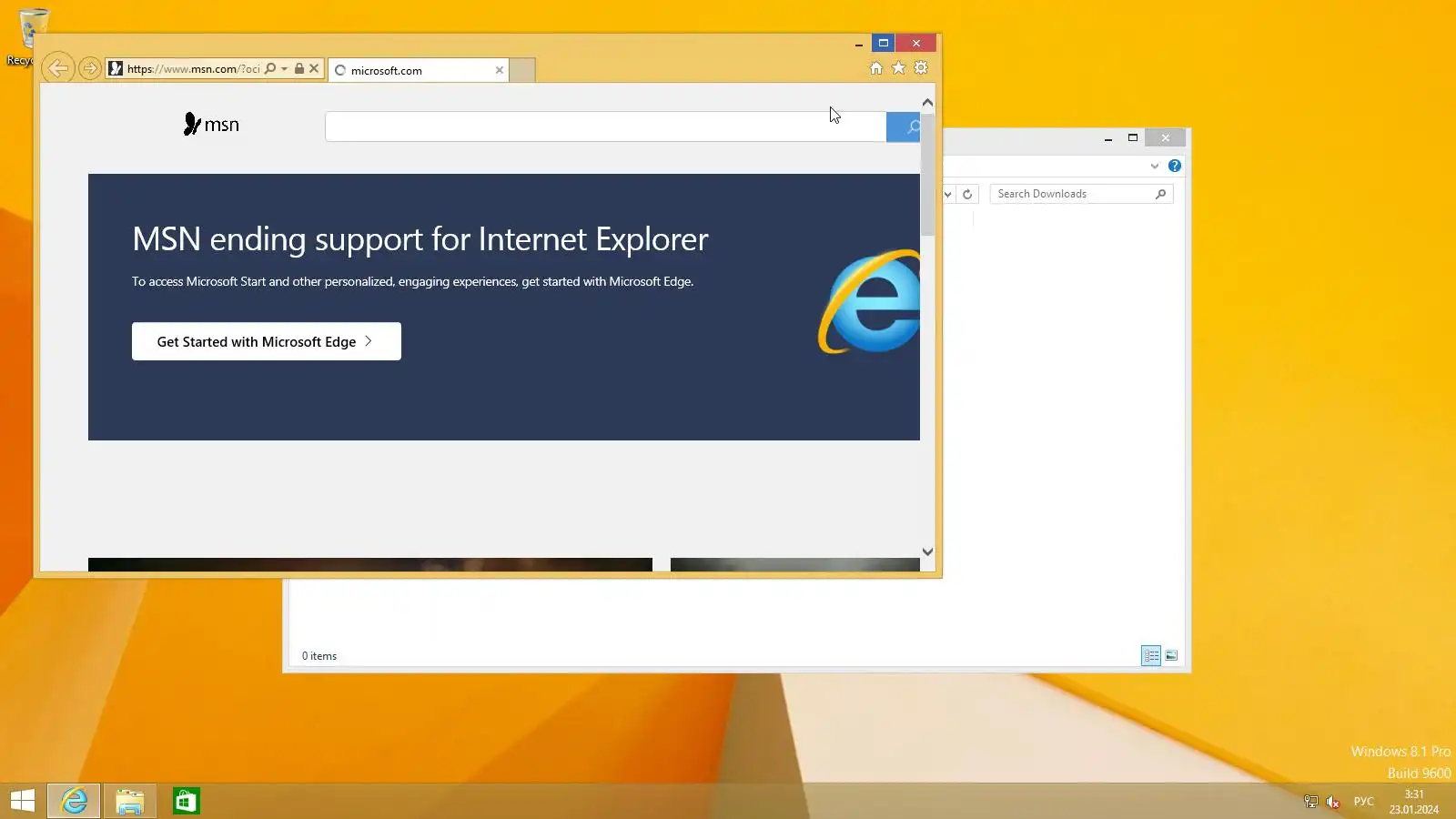Click the msn logo
The image size is (1456, 819).
[x=211, y=125]
